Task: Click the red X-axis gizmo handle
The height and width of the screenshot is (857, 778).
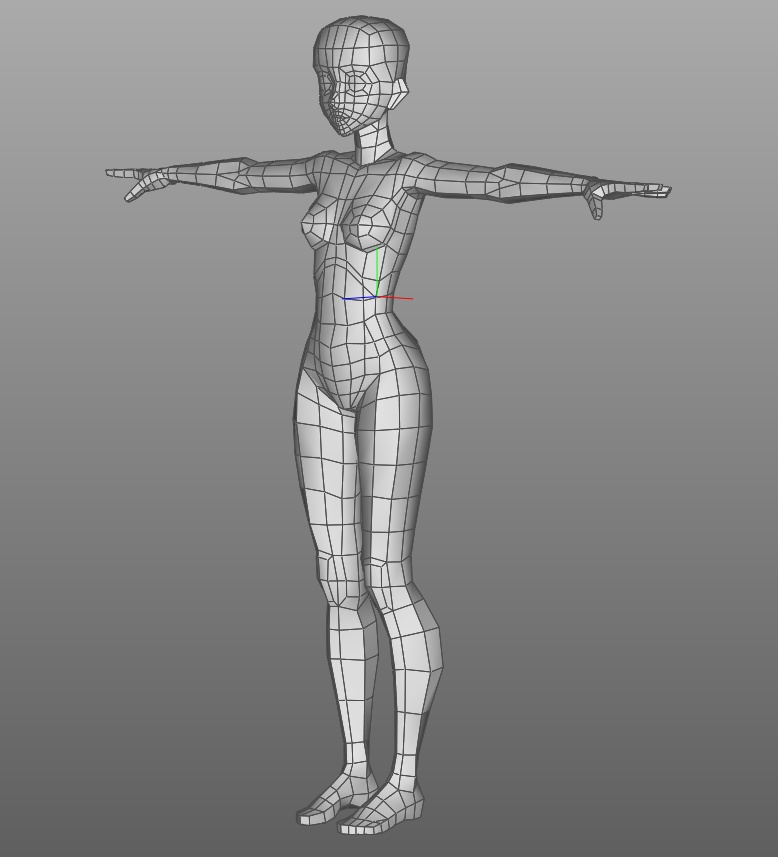Action: [x=395, y=298]
